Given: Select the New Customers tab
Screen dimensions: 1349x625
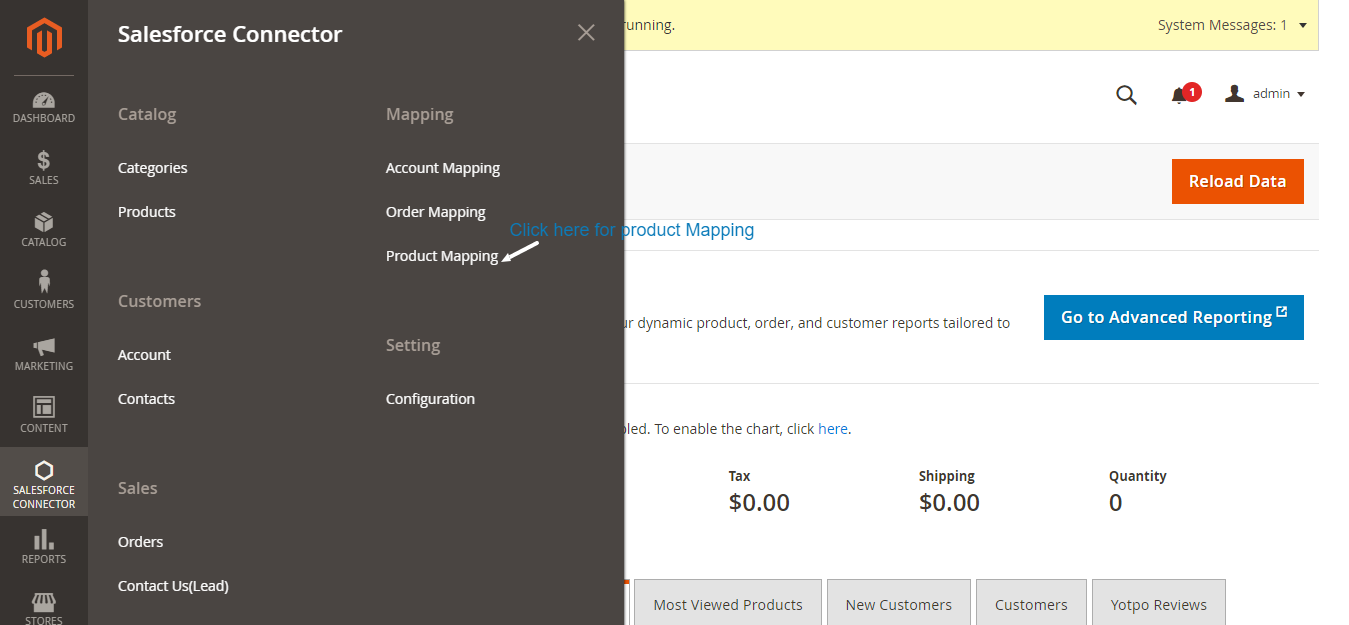Looking at the screenshot, I should pos(898,604).
